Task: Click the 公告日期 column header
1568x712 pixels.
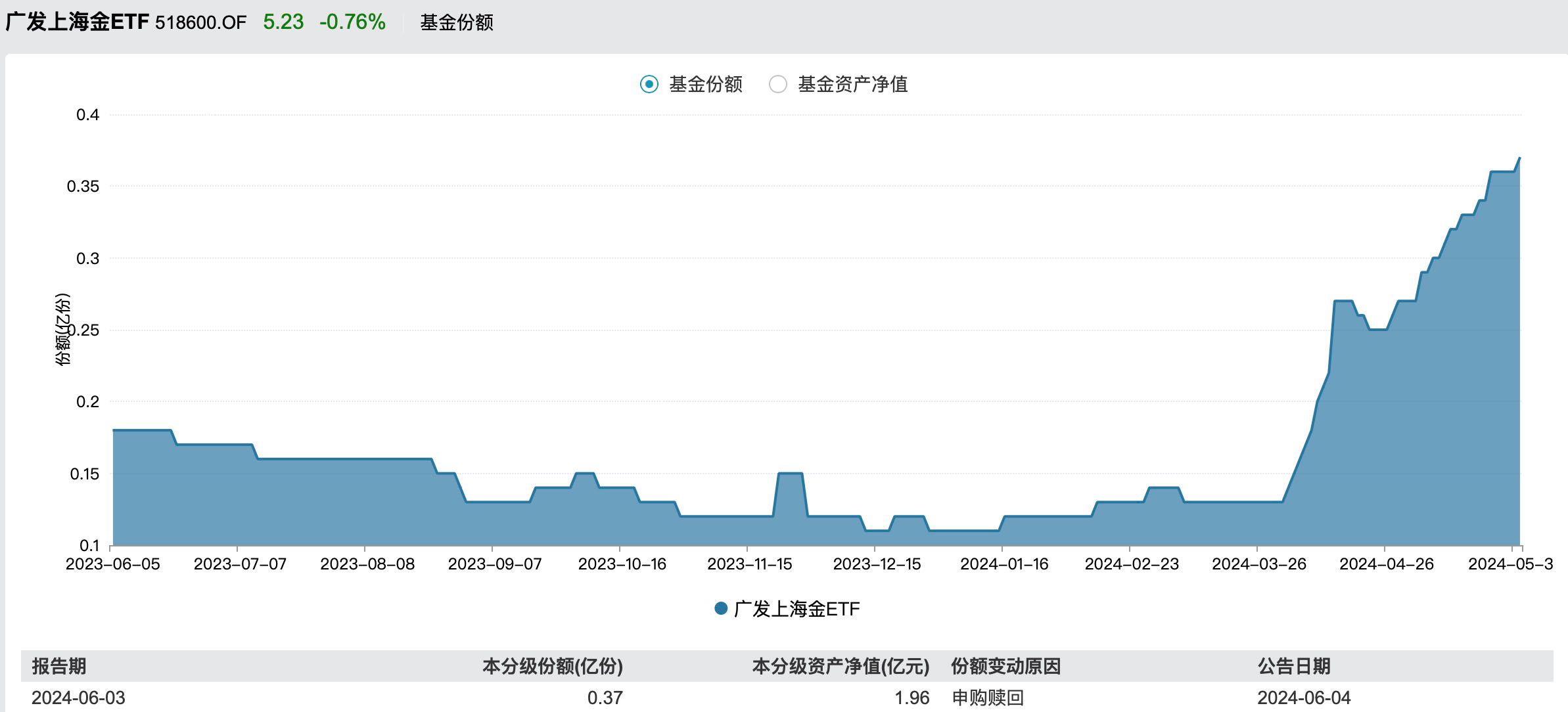Action: point(1294,666)
